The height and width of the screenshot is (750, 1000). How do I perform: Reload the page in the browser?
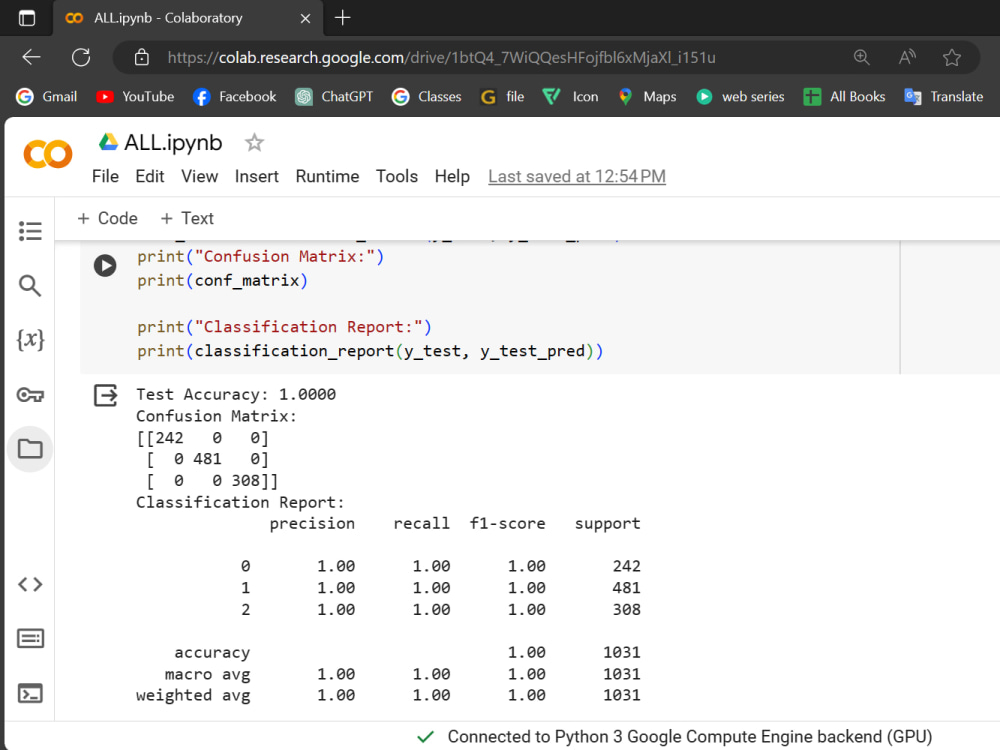click(81, 57)
